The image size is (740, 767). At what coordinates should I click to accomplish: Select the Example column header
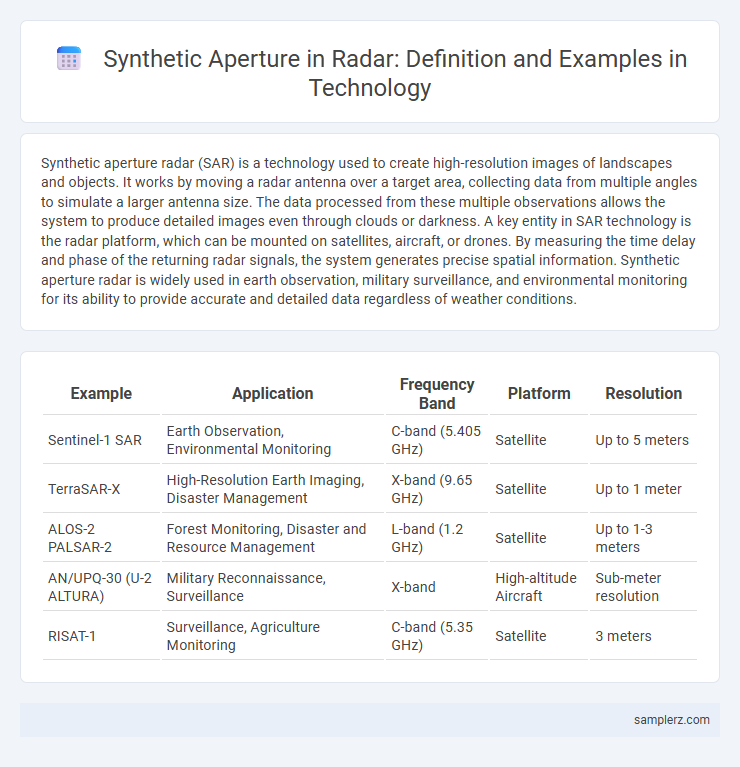coord(101,394)
